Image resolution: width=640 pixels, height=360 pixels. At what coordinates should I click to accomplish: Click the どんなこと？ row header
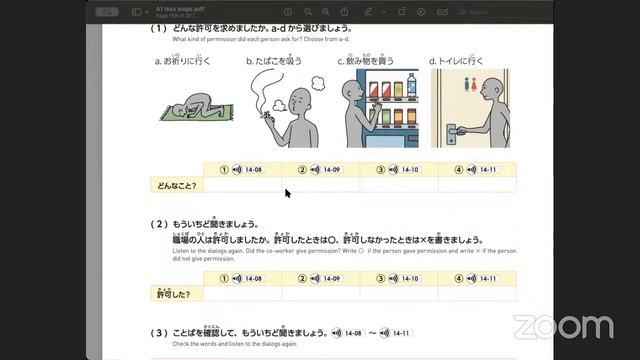click(x=177, y=185)
